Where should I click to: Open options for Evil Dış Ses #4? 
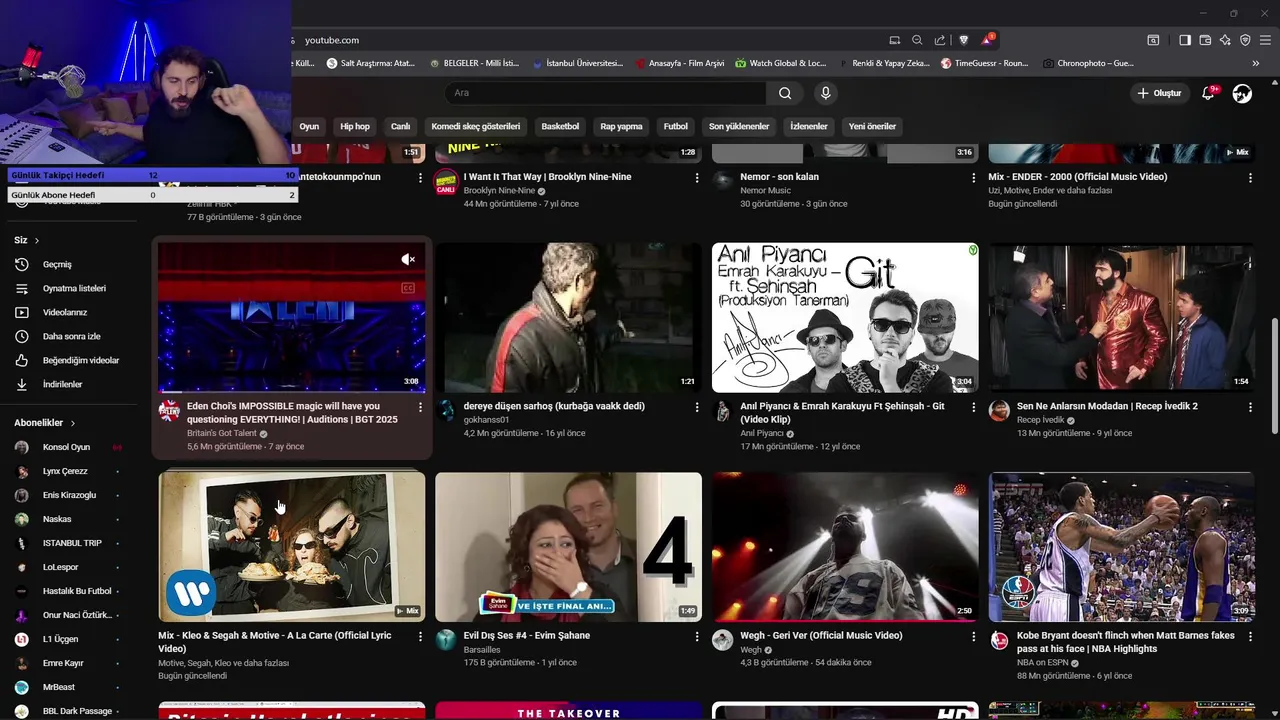coord(697,636)
